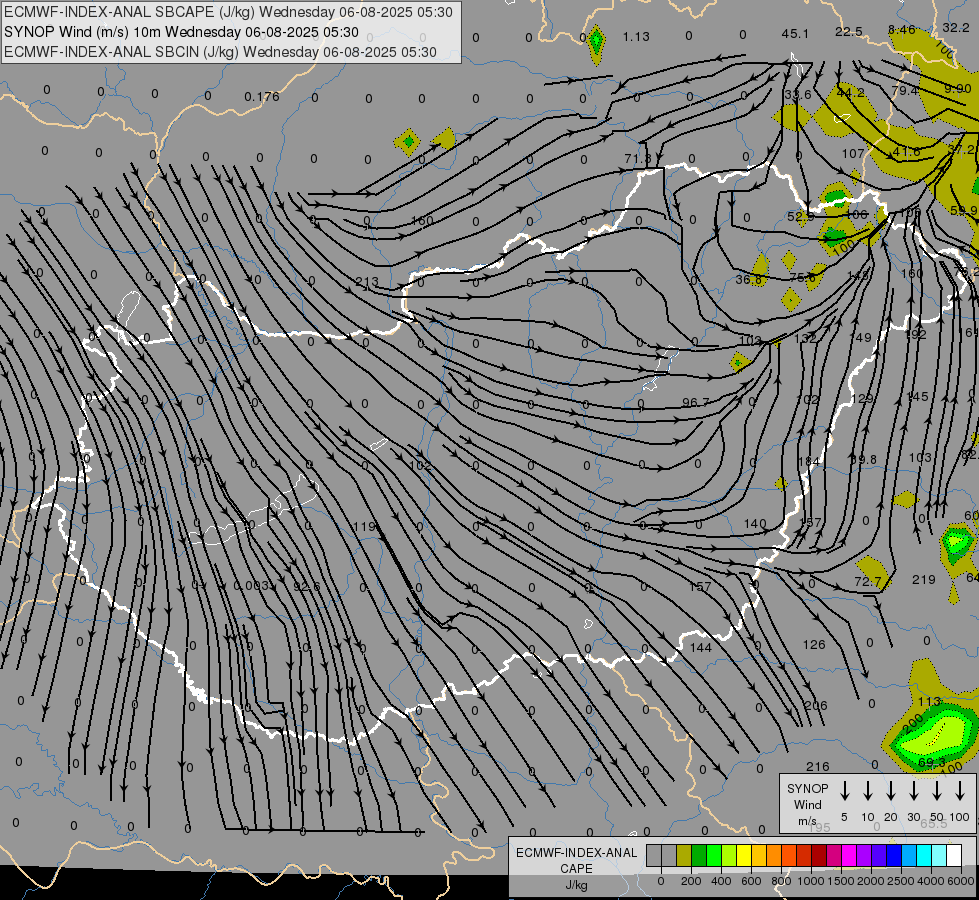Click the 'SYNOP Wind m/s' legend label
The width and height of the screenshot is (979, 900).
click(807, 805)
